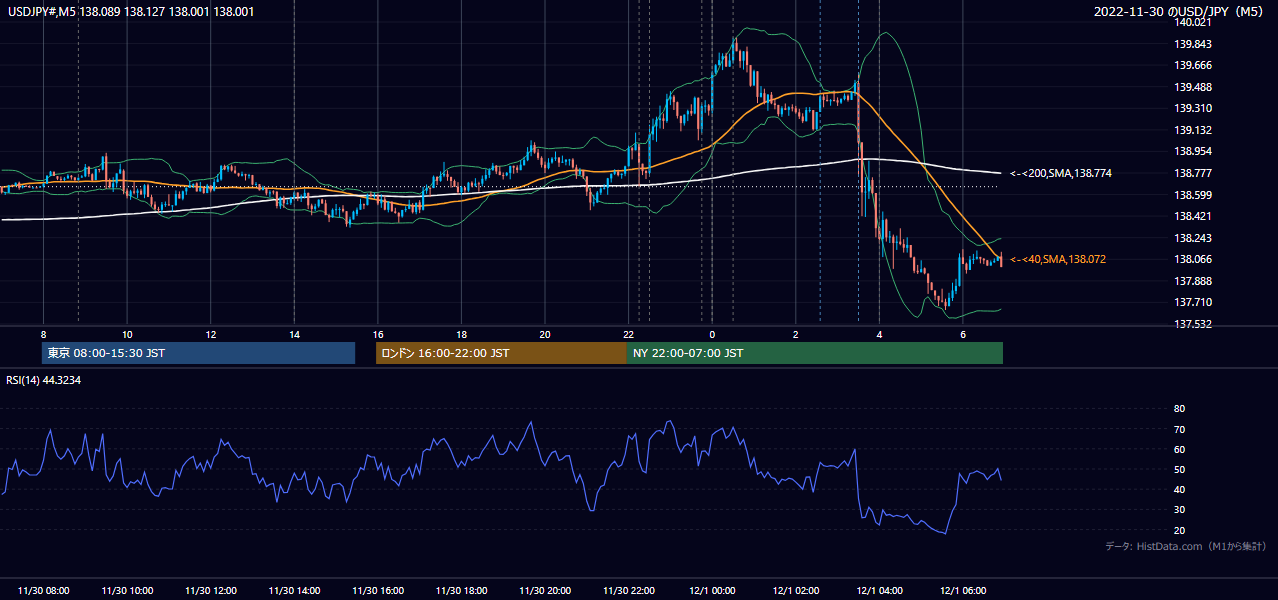
Task: Click hour label 14 under the price chart
Action: [x=294, y=334]
